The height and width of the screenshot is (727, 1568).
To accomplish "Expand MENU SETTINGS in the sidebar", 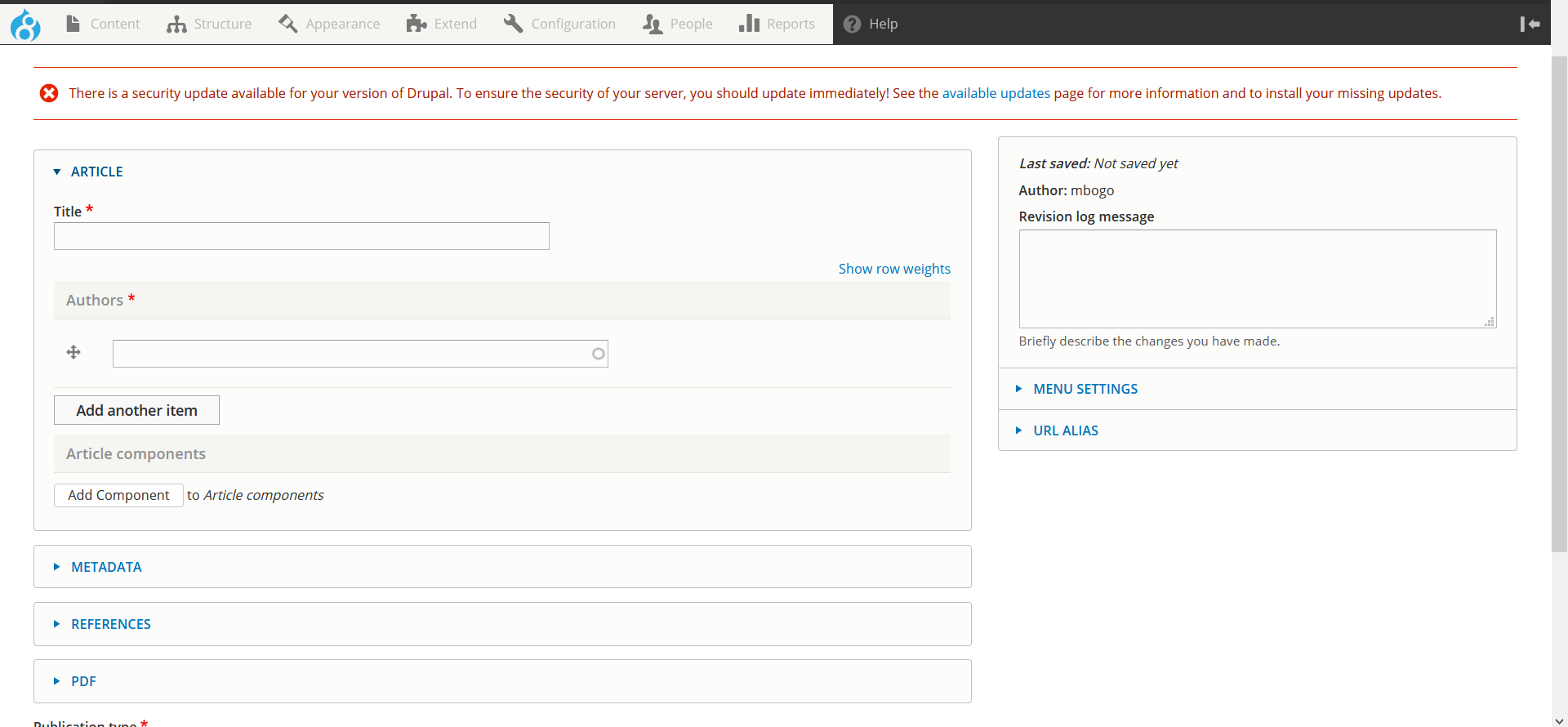I will (1085, 389).
